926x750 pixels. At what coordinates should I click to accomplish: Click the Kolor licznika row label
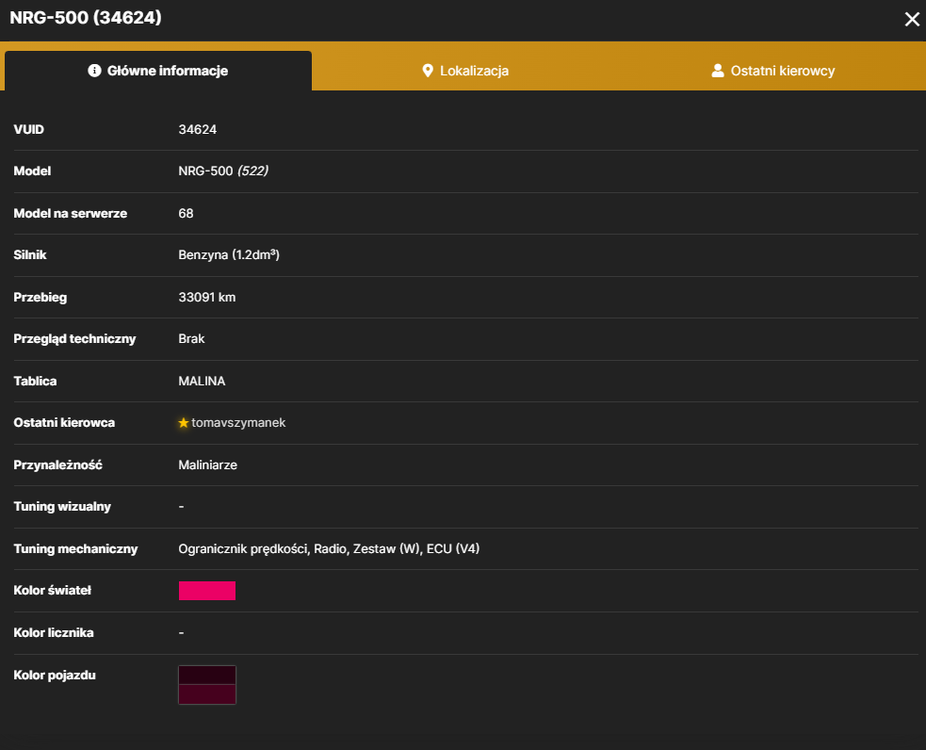54,632
